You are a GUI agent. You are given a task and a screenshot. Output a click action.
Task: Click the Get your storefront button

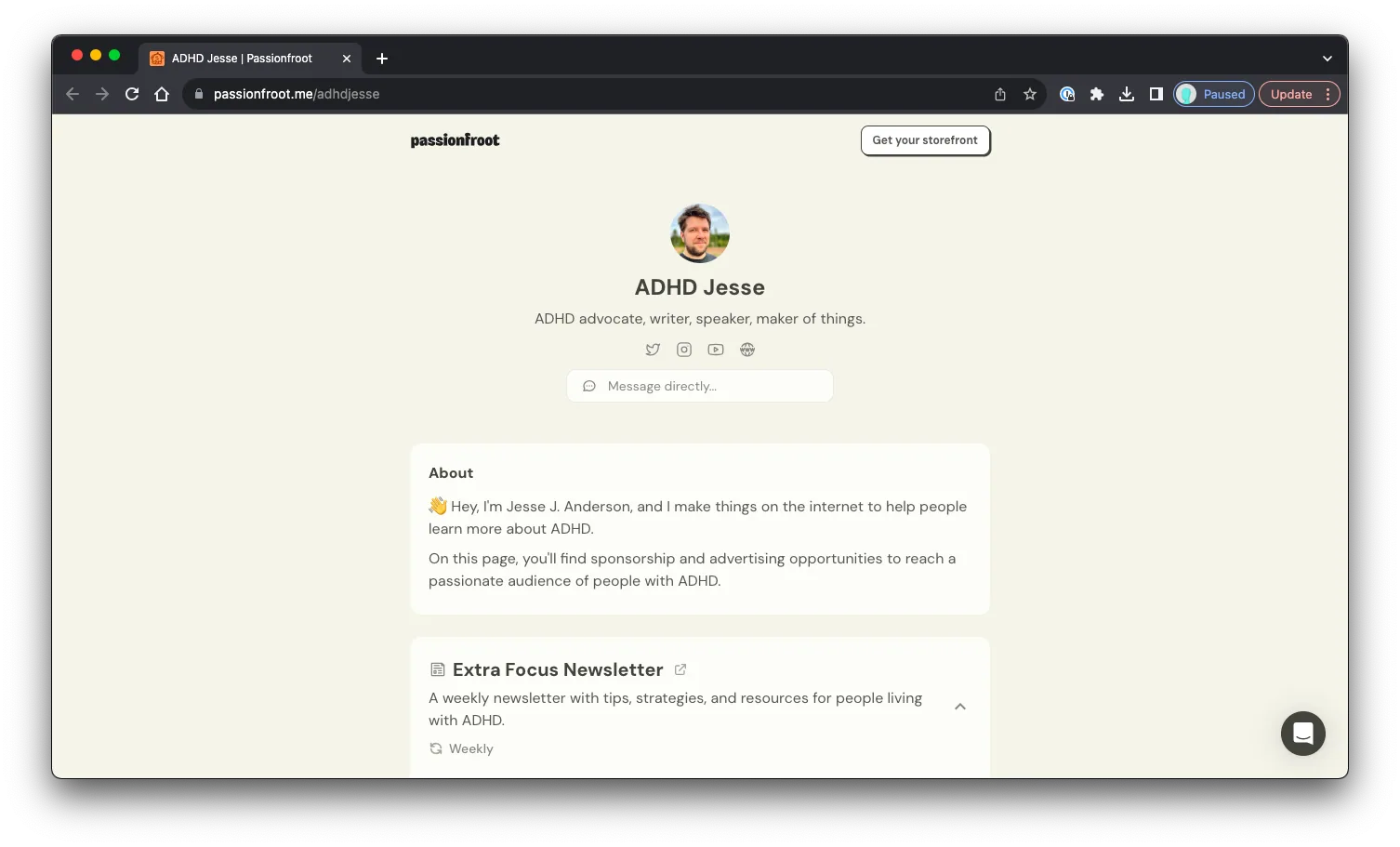coord(925,140)
